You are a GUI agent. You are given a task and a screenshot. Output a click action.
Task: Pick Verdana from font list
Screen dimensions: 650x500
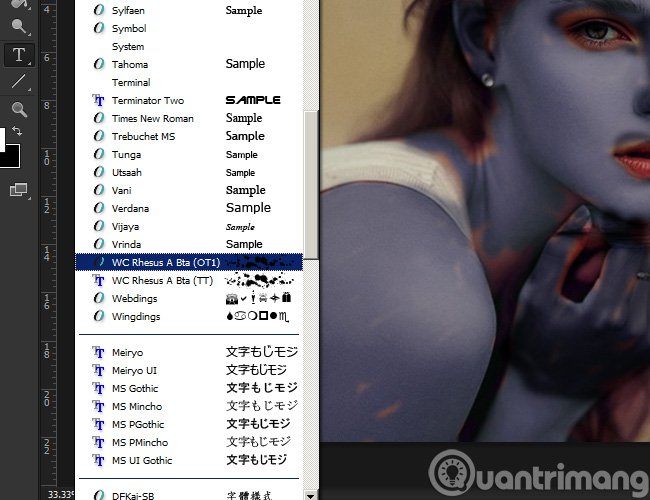(x=189, y=209)
